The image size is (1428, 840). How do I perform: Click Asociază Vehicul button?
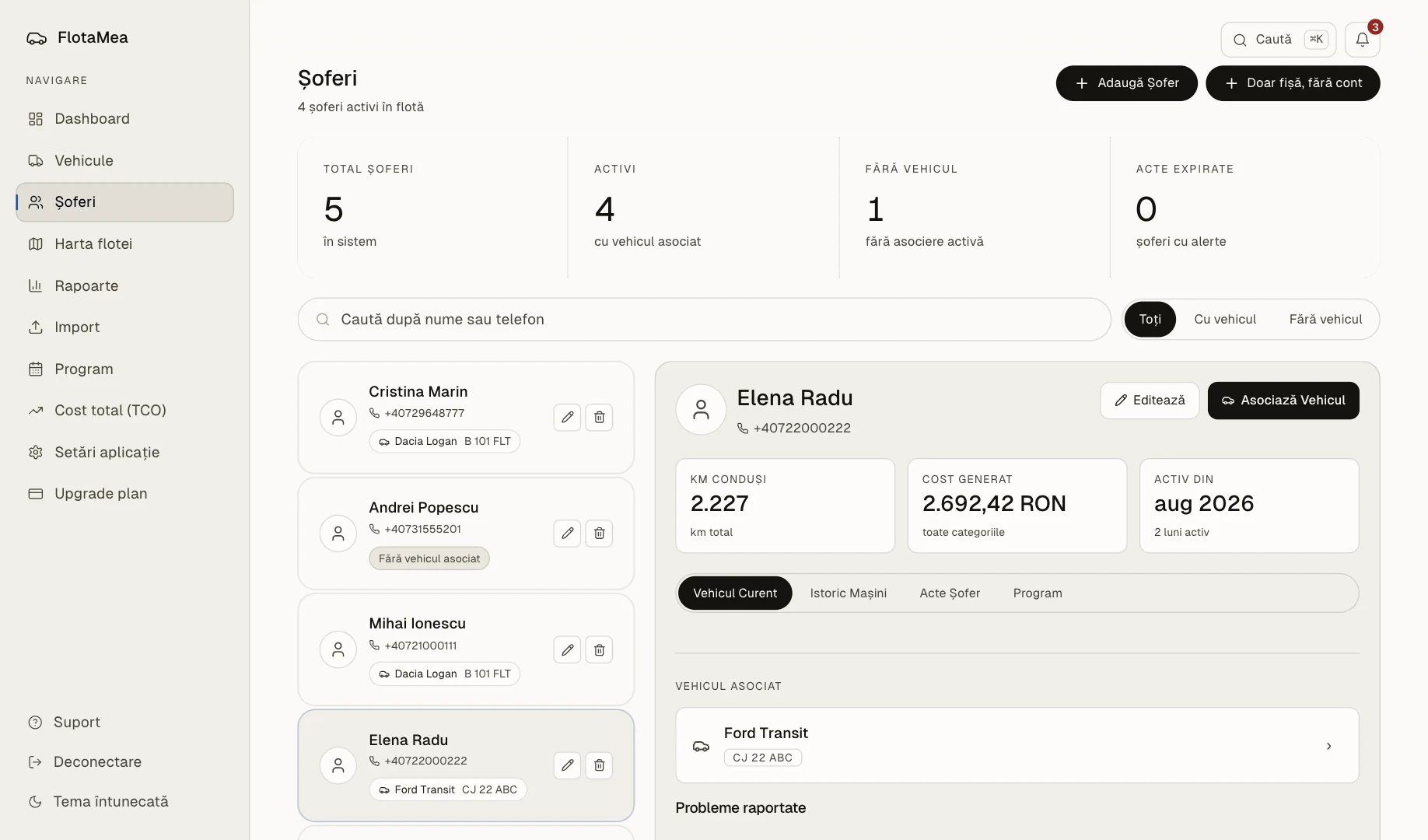pyautogui.click(x=1283, y=401)
